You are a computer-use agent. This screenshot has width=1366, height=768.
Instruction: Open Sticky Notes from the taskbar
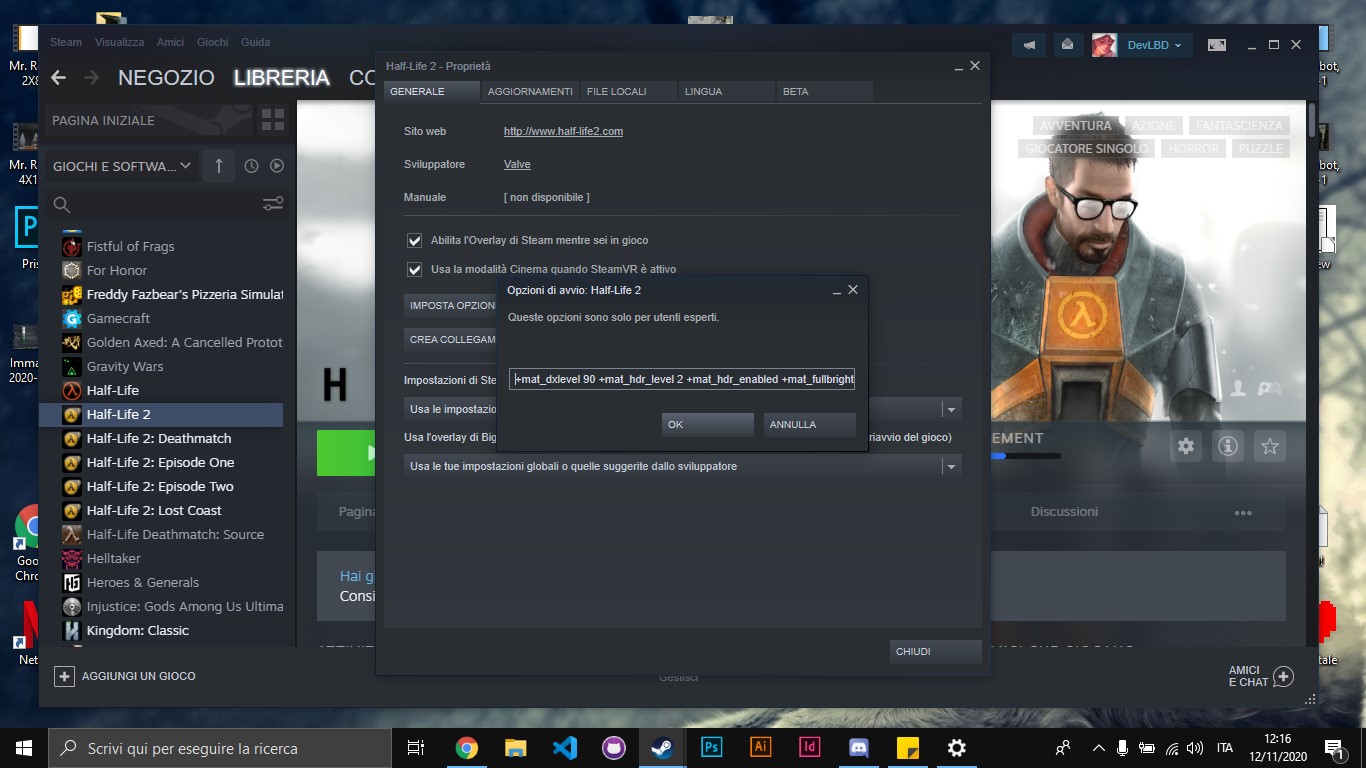(907, 747)
